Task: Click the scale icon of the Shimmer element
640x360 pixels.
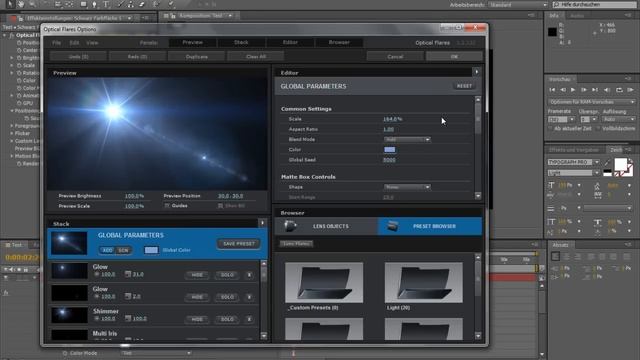Action: coord(128,318)
